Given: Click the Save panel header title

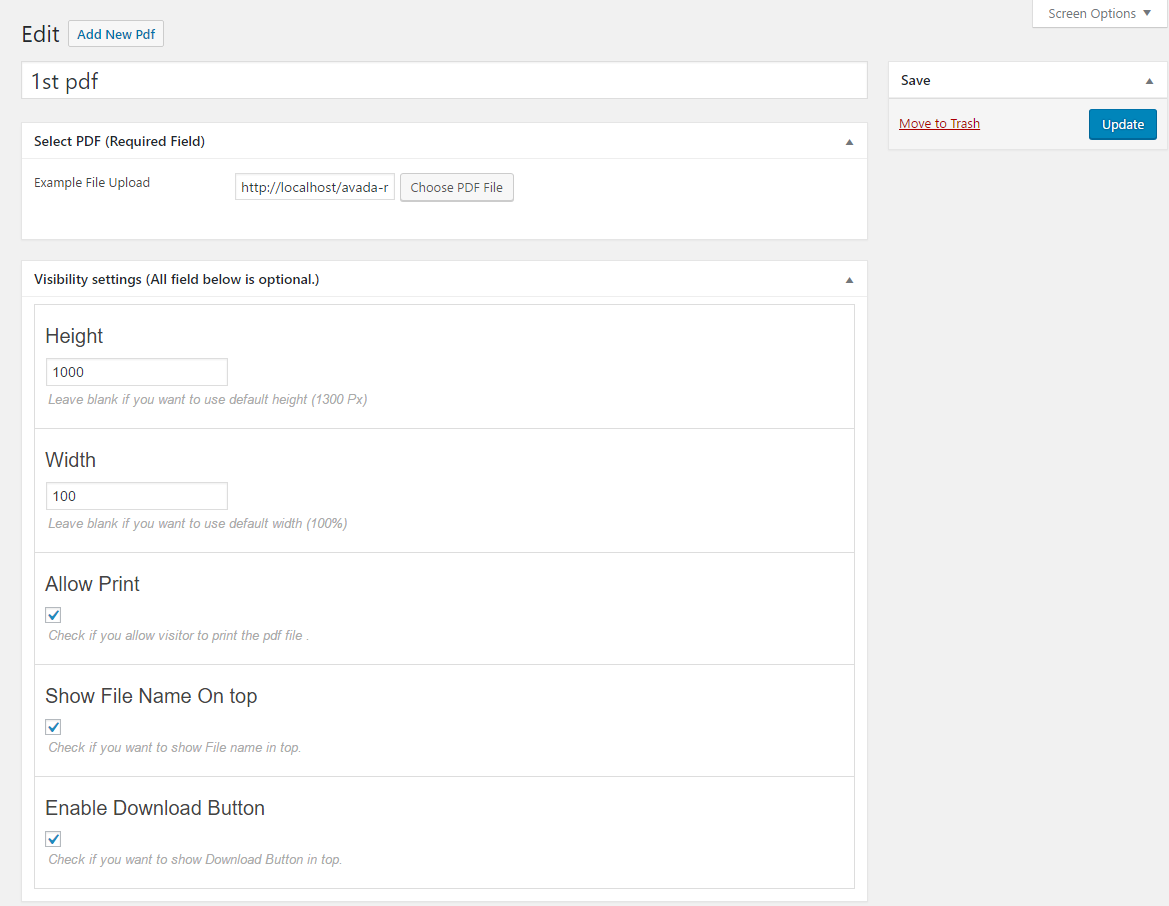Looking at the screenshot, I should pos(916,80).
